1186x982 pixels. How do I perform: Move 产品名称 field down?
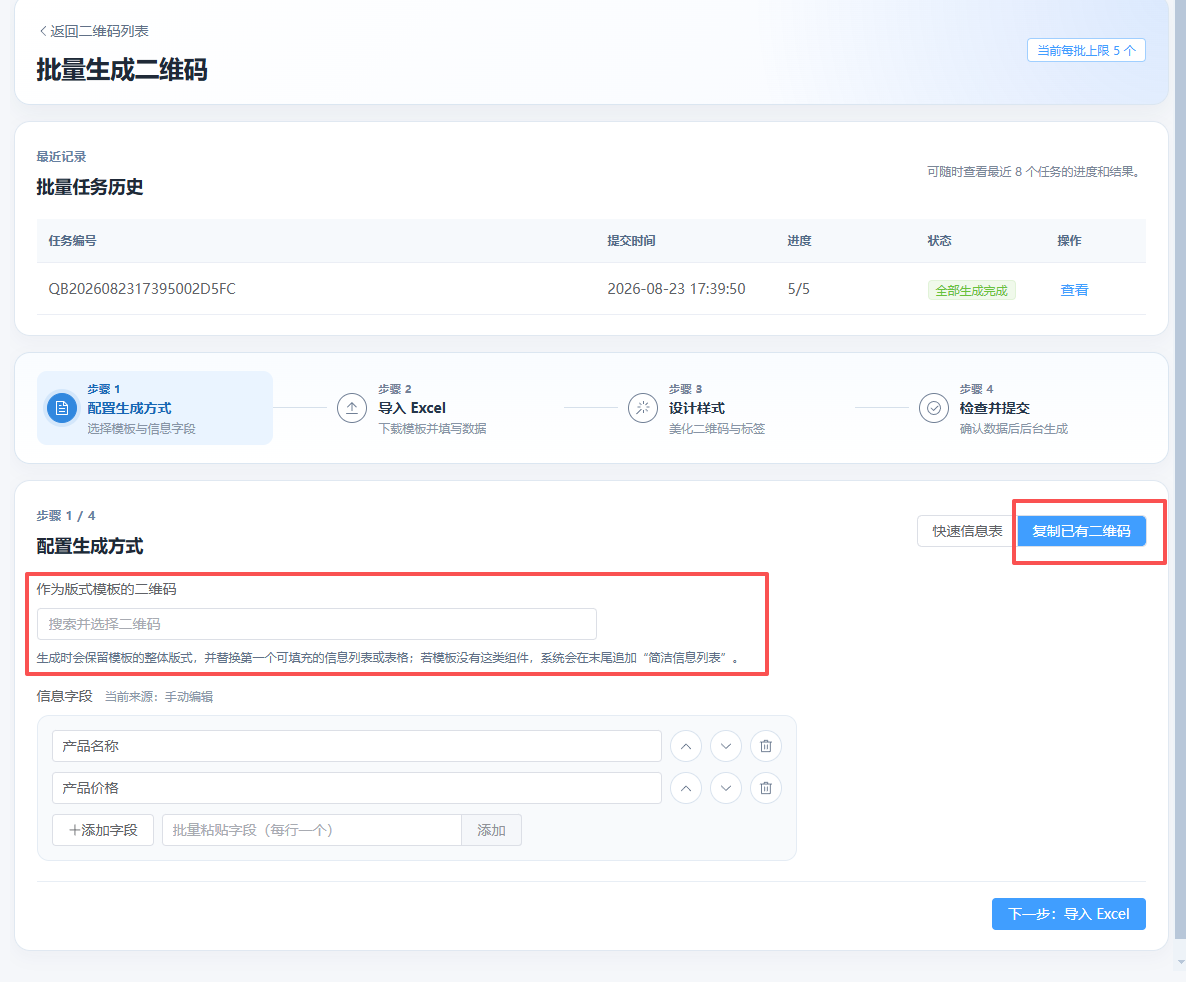click(x=726, y=747)
